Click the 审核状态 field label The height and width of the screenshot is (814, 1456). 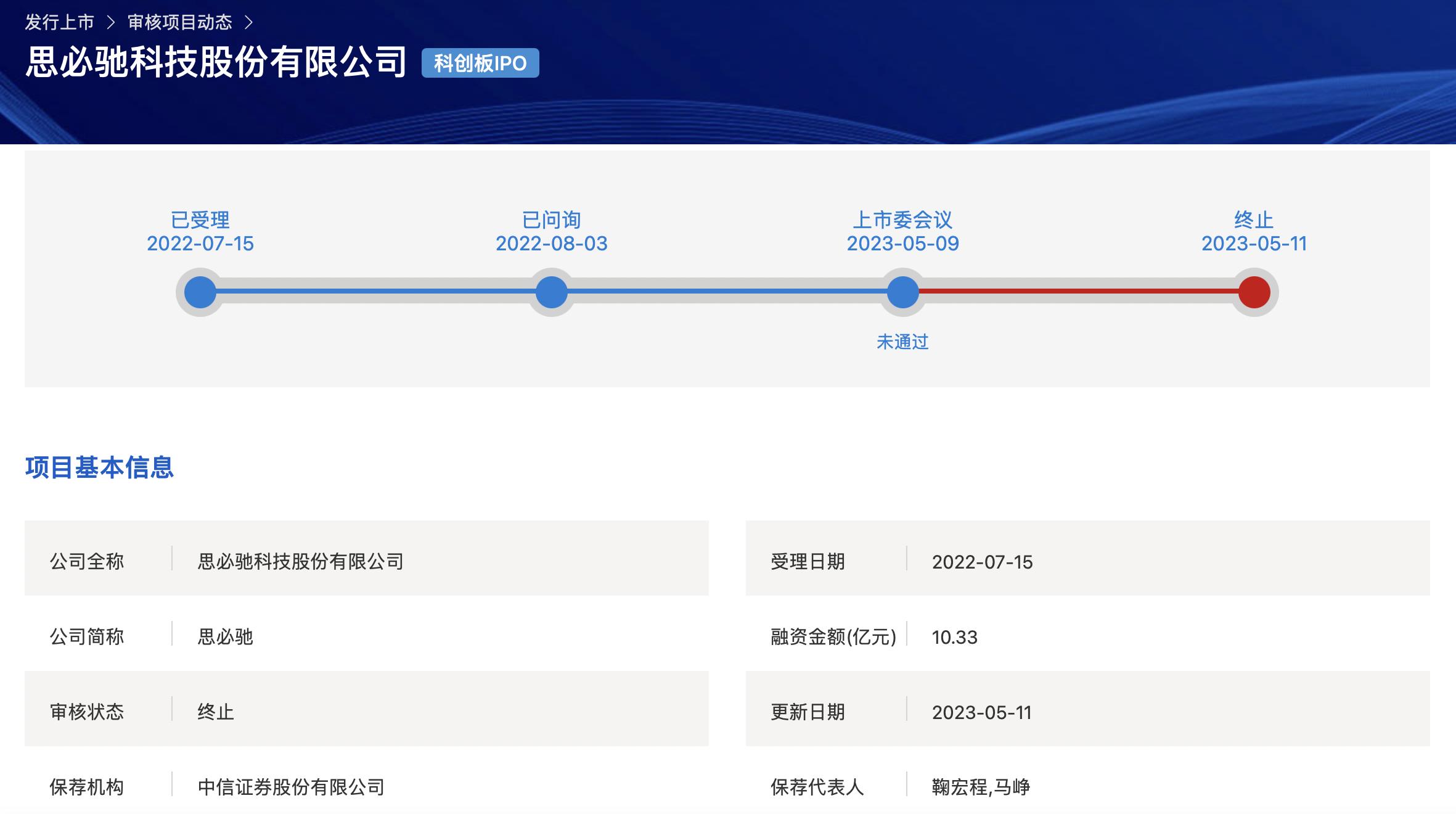pos(87,712)
